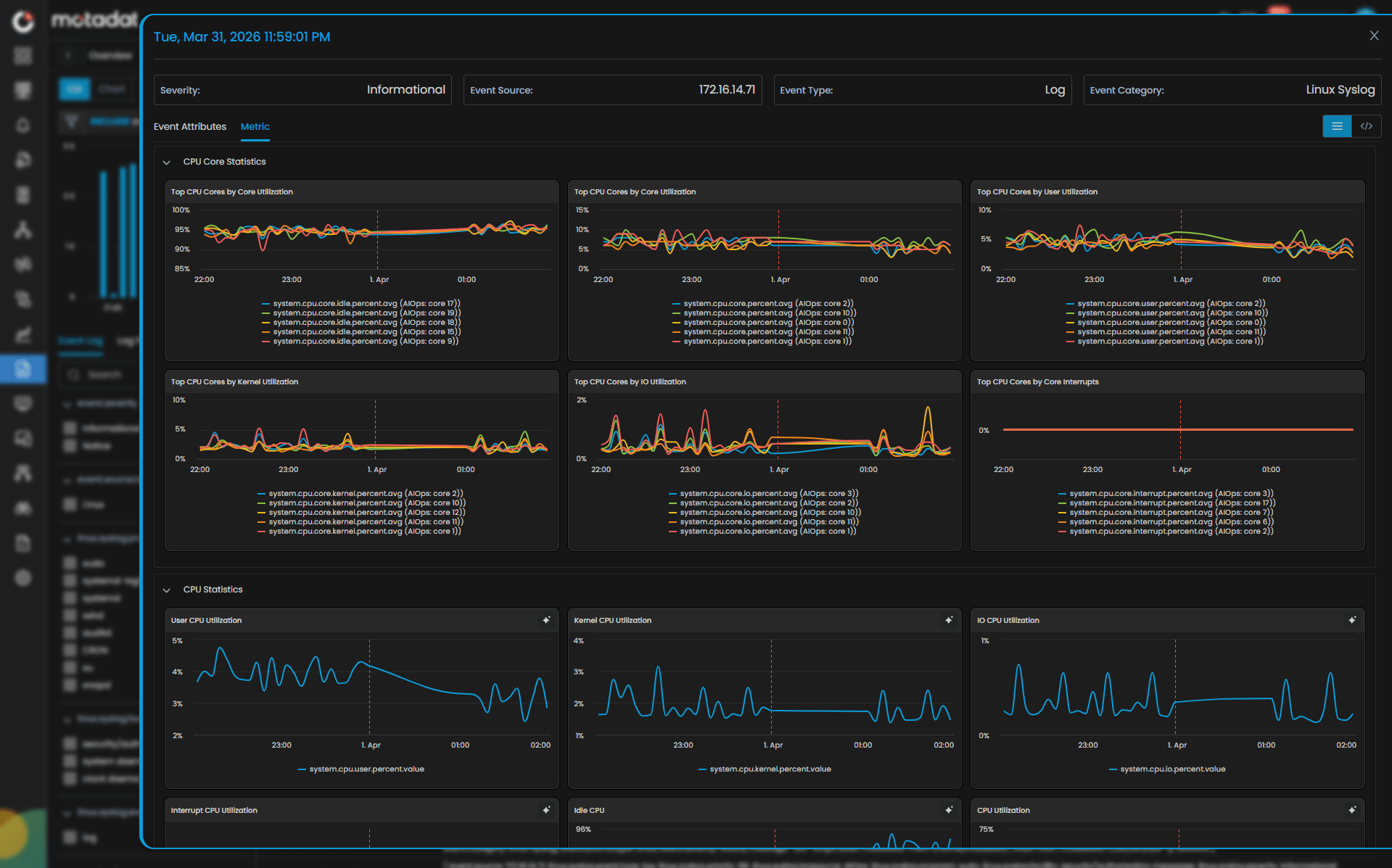The image size is (1392, 868).
Task: Click the sparkle icon on the Idle CPU panel
Action: tap(949, 810)
